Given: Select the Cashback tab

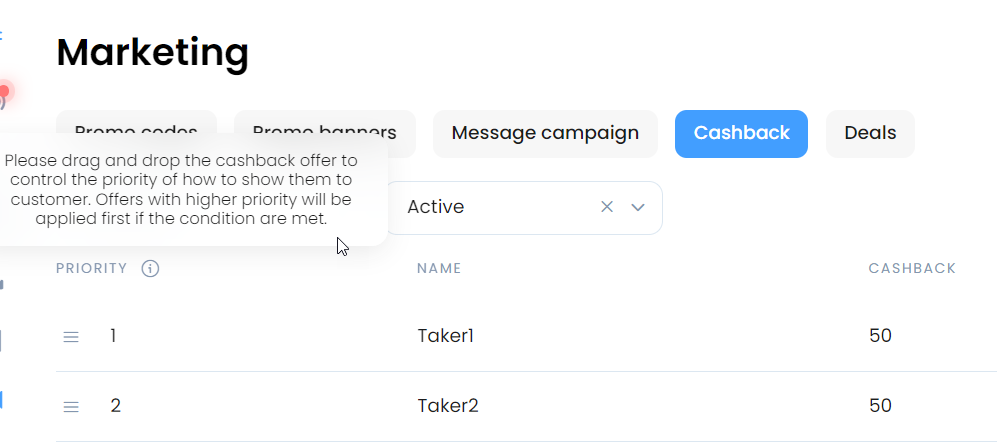Looking at the screenshot, I should pyautogui.click(x=741, y=134).
